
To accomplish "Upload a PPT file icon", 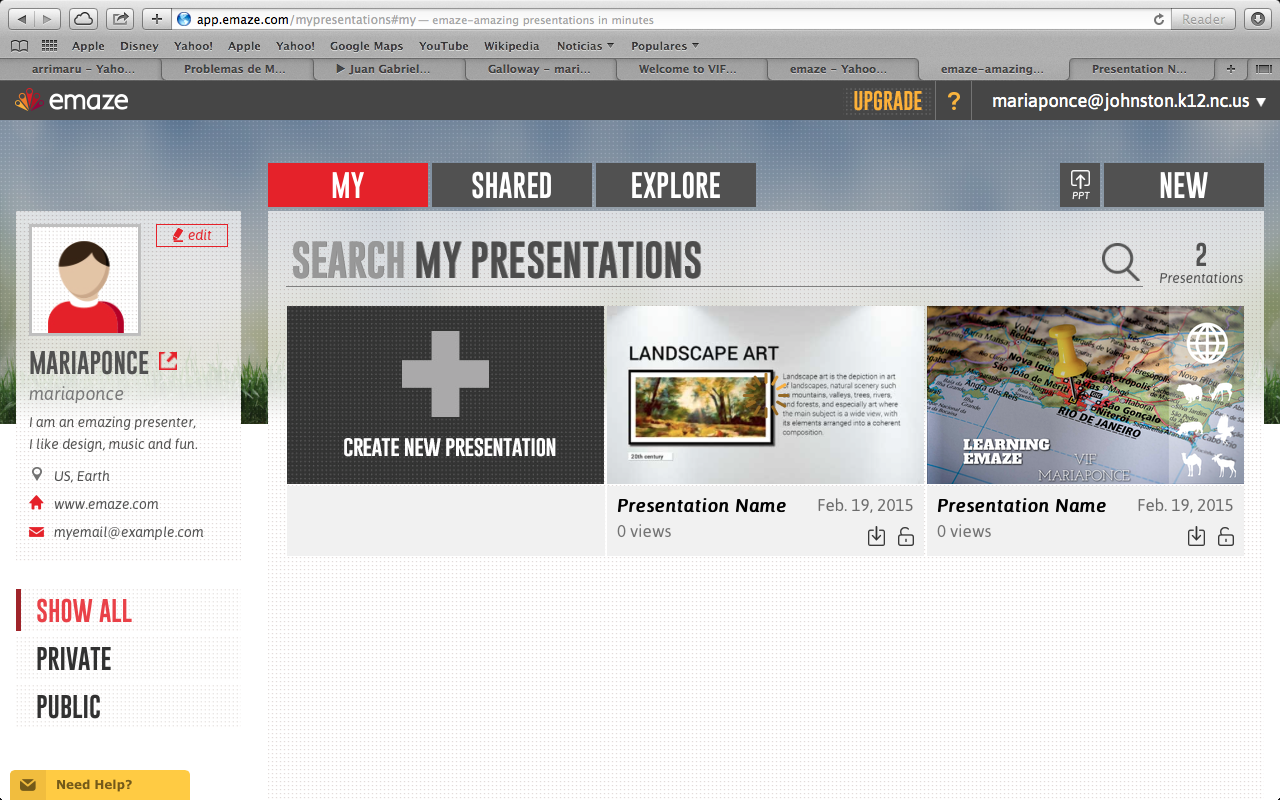I will [1080, 185].
